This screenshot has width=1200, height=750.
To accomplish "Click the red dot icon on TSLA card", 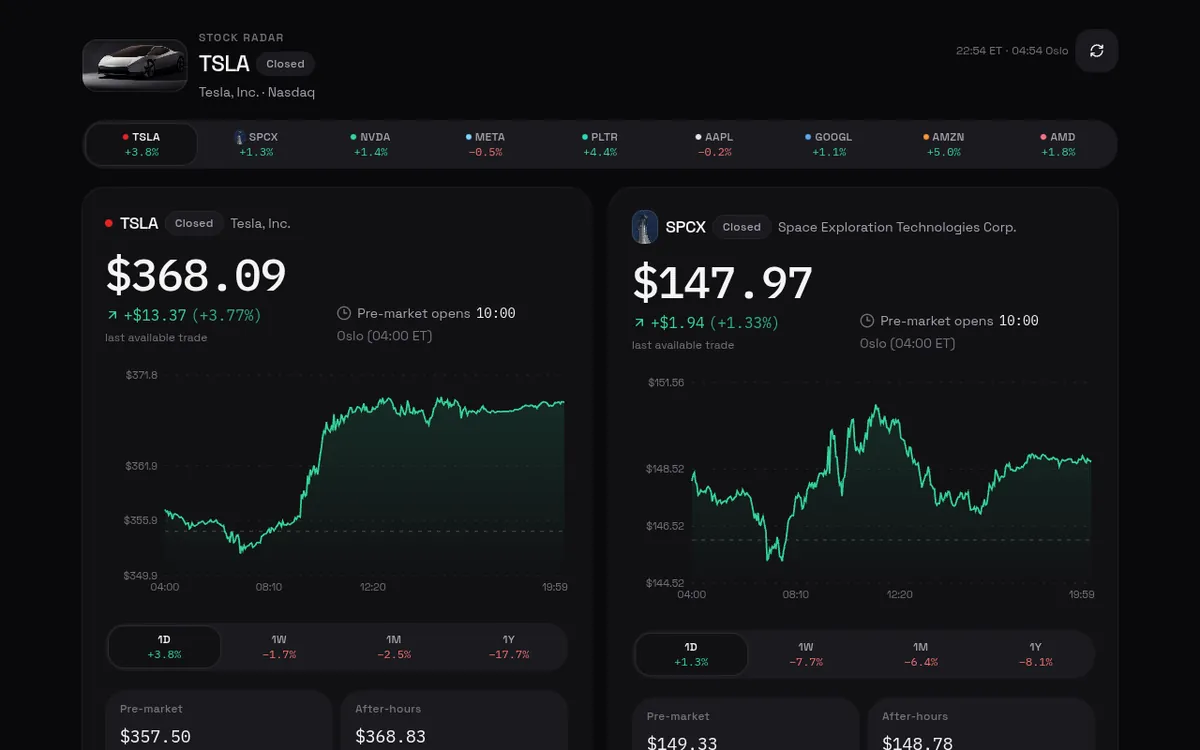I will 109,224.
